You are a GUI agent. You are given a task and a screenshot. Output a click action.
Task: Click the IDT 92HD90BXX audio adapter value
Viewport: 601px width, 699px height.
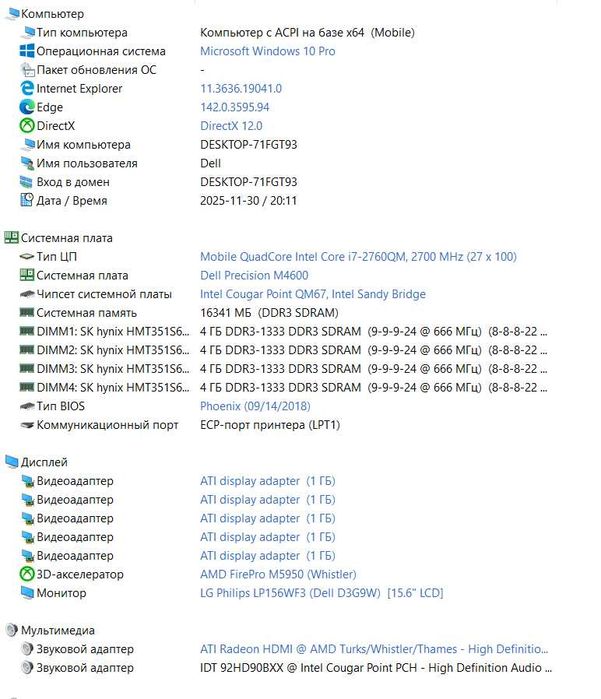(x=375, y=668)
